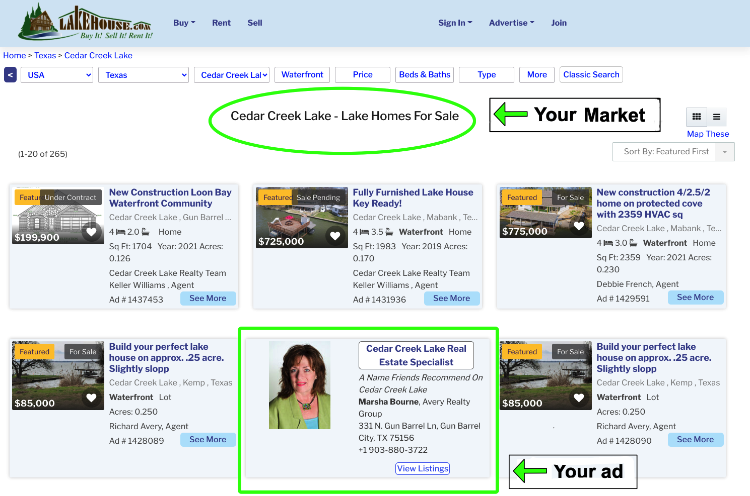Open the Advertise menu

(511, 22)
